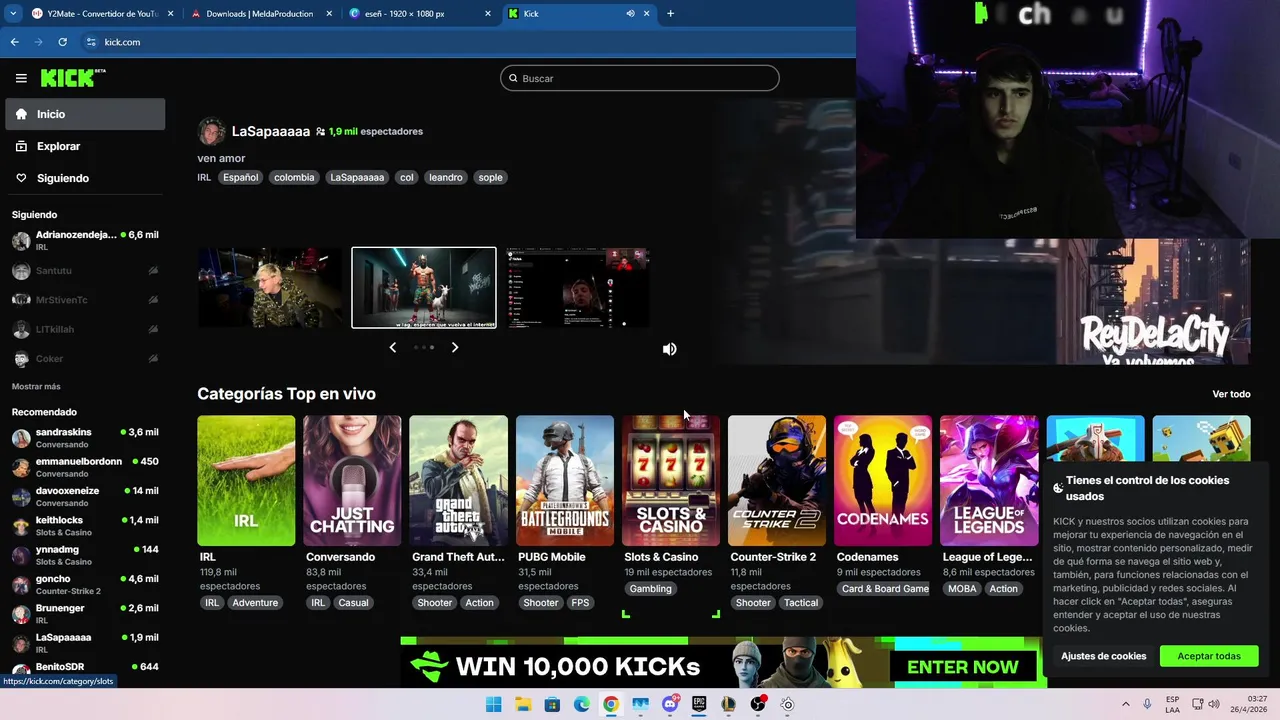Open Counter-Strike 2 category card
Screen dimensions: 1280x720
[x=776, y=481]
